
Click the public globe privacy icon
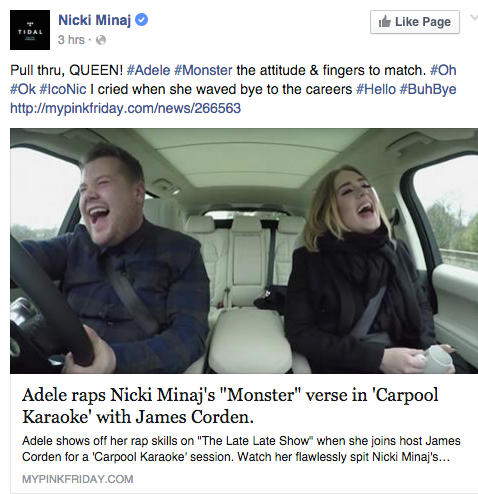101,40
